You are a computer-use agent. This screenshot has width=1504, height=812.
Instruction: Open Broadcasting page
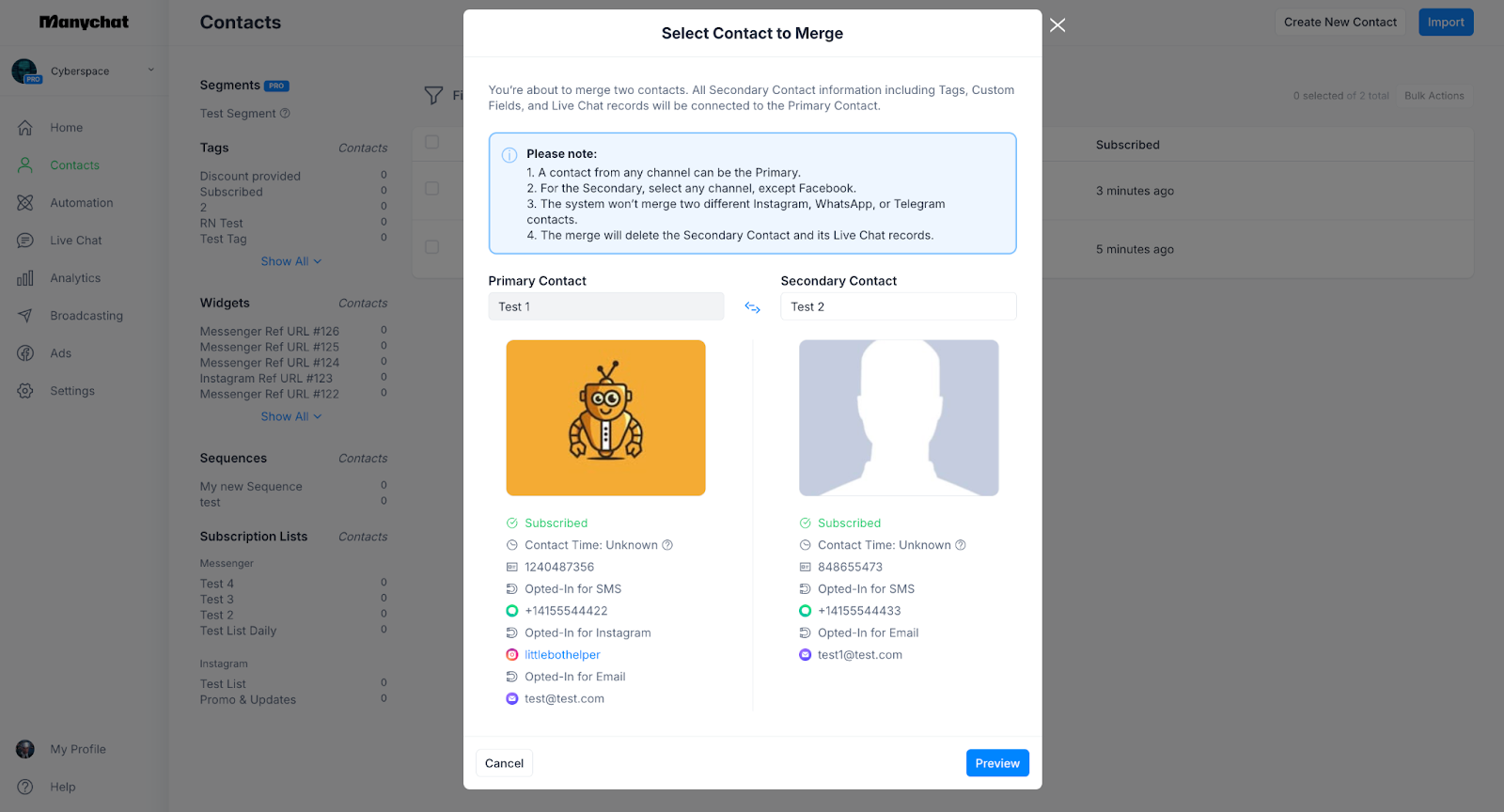coord(86,316)
